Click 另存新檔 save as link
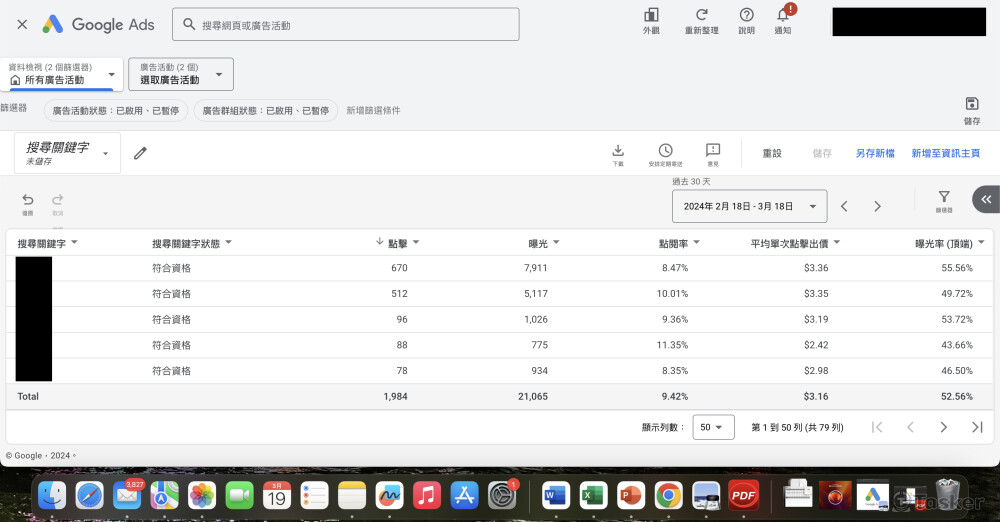 875,153
